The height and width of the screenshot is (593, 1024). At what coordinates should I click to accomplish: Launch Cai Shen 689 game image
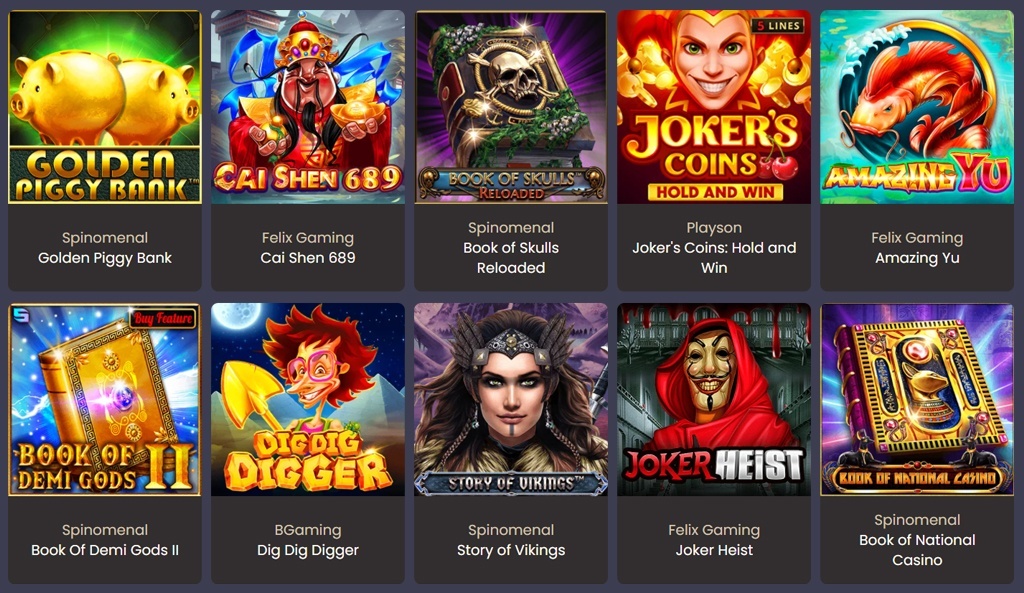(x=308, y=106)
